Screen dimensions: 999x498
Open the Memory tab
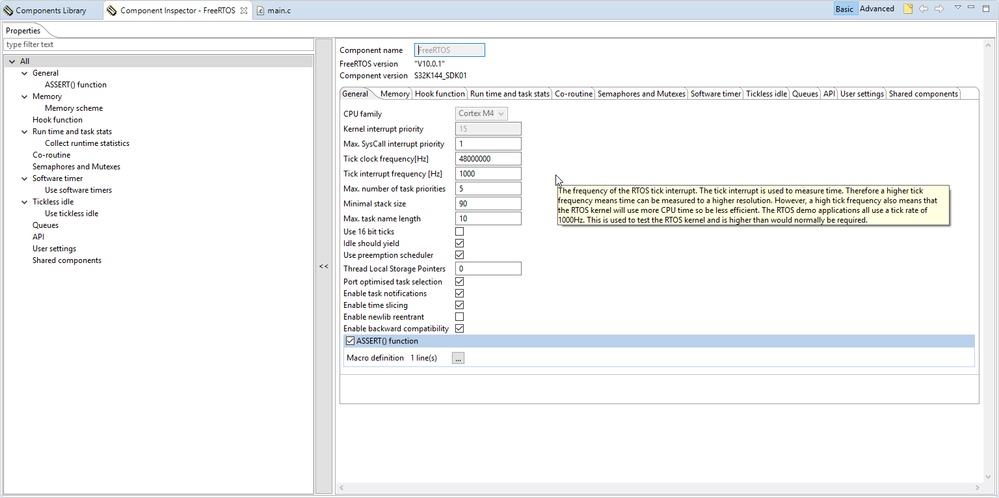394,94
